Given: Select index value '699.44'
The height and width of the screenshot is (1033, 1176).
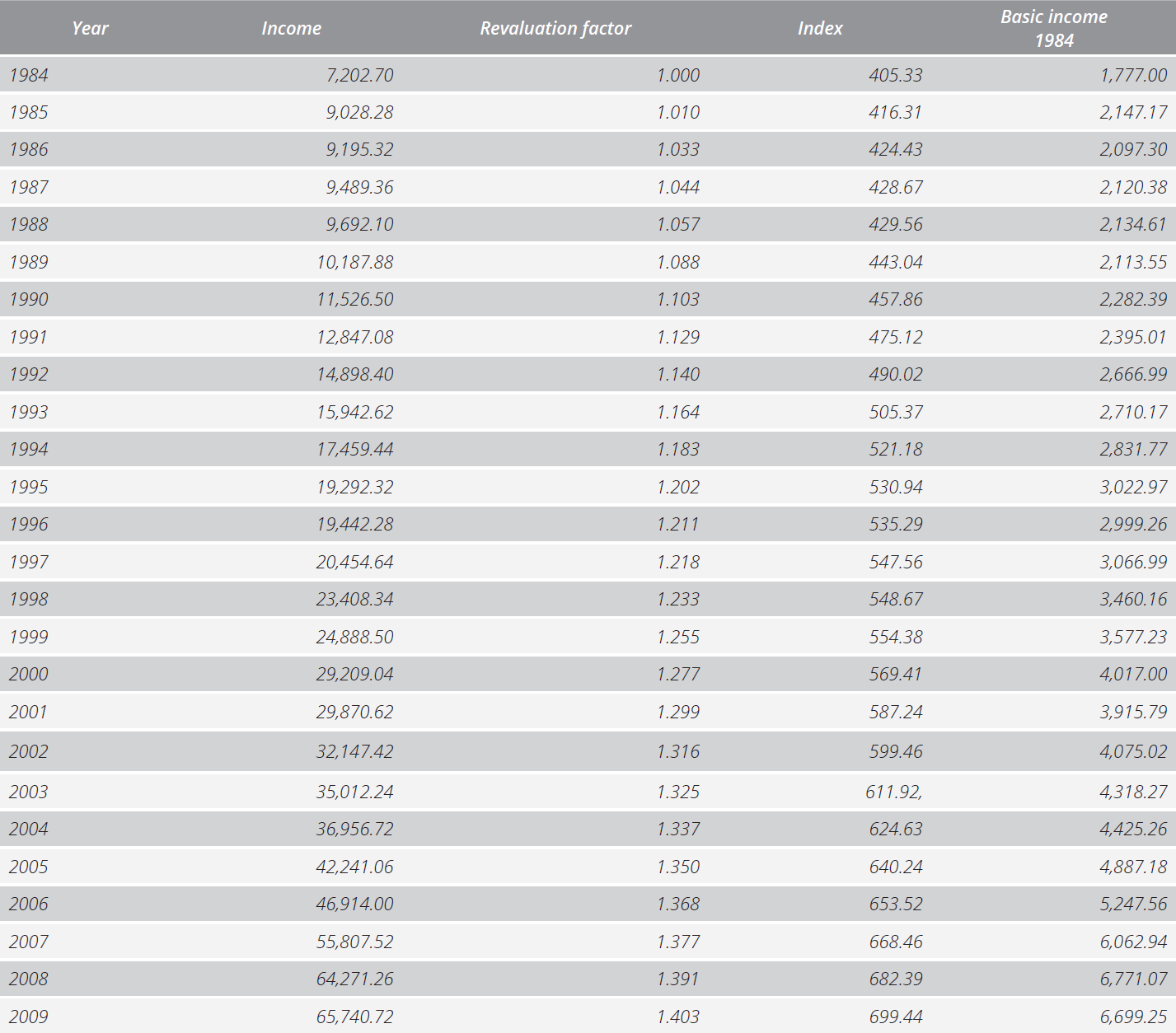Looking at the screenshot, I should point(896,1017).
